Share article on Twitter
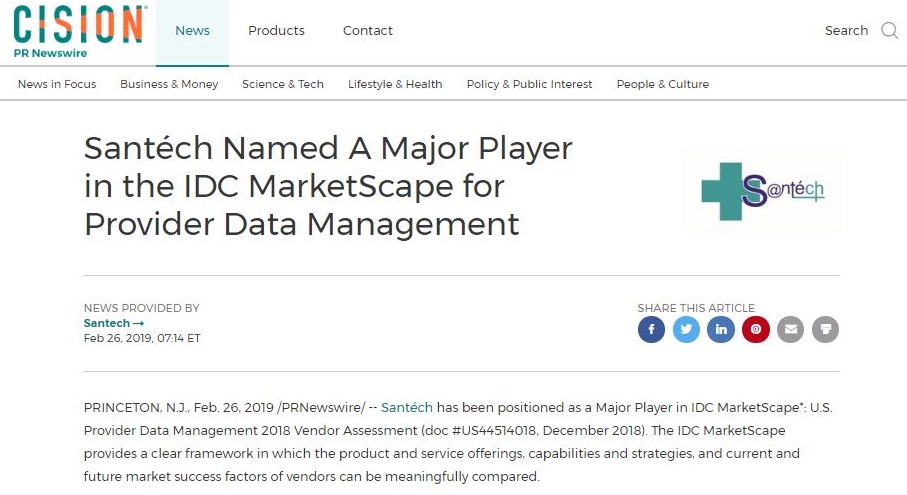This screenshot has width=907, height=495. [x=686, y=330]
